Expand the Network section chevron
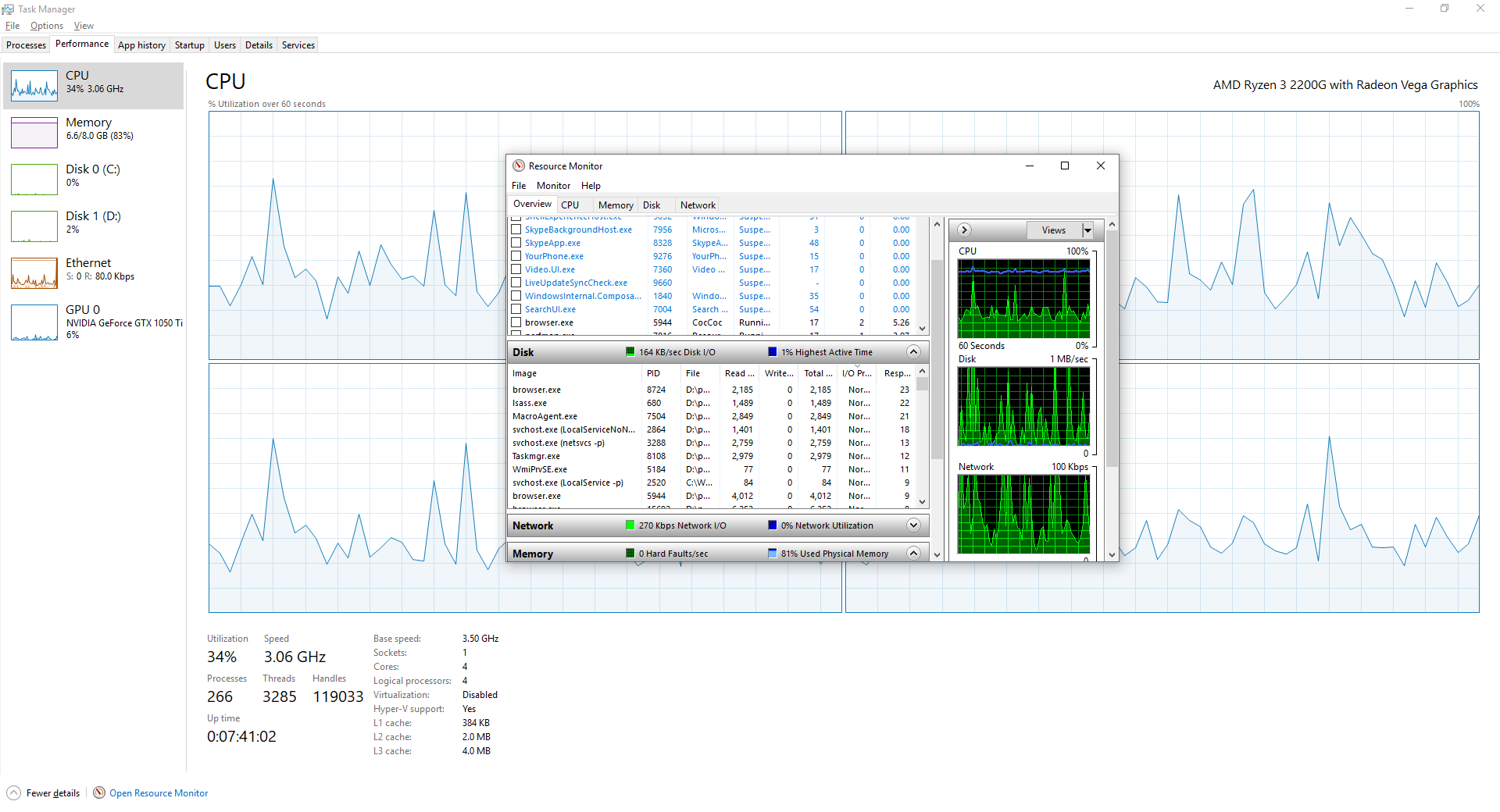1500x812 pixels. click(913, 525)
